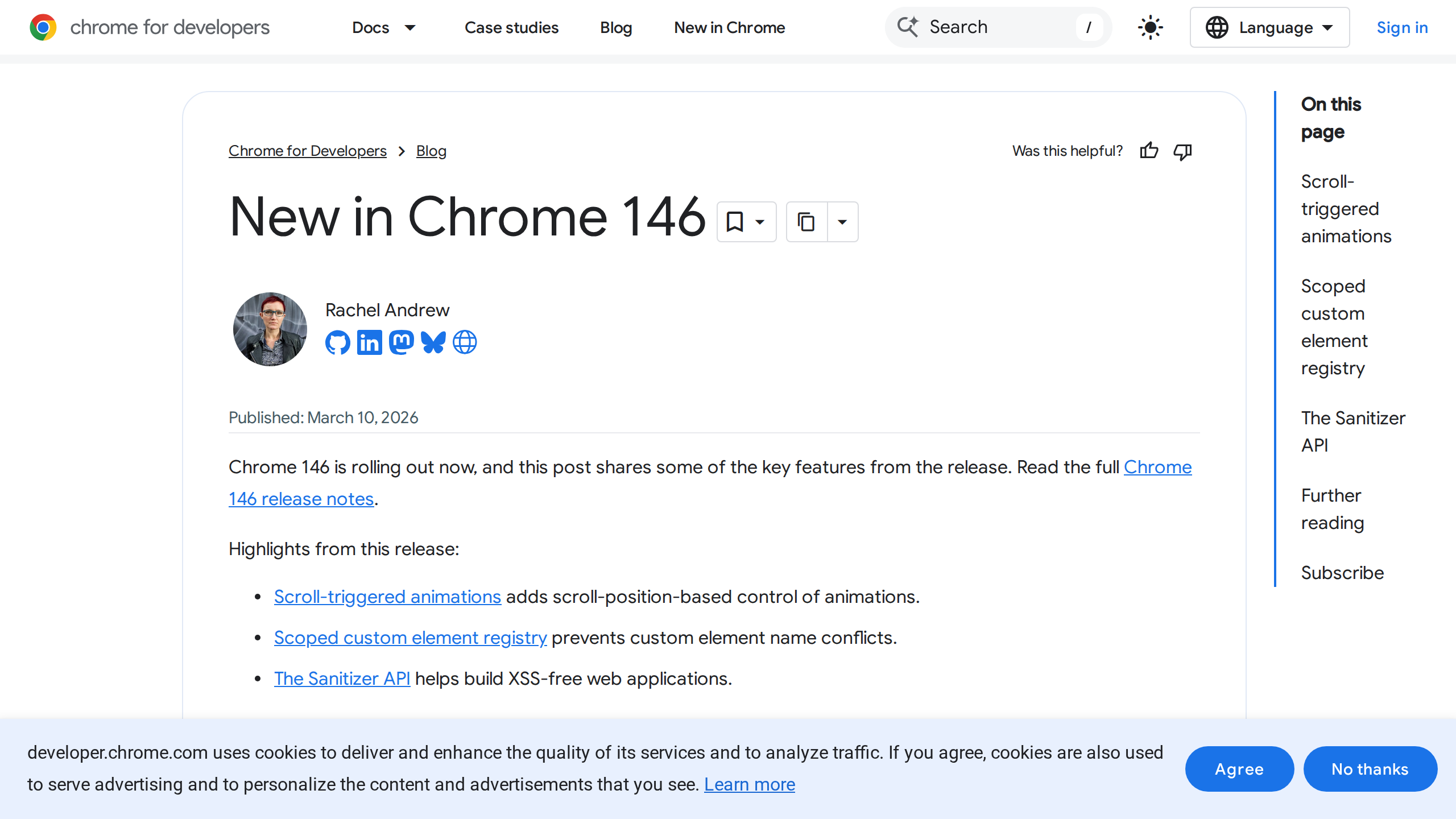Image resolution: width=1456 pixels, height=819 pixels.
Task: Open Rachel Andrew's GitHub profile icon
Action: tap(337, 342)
